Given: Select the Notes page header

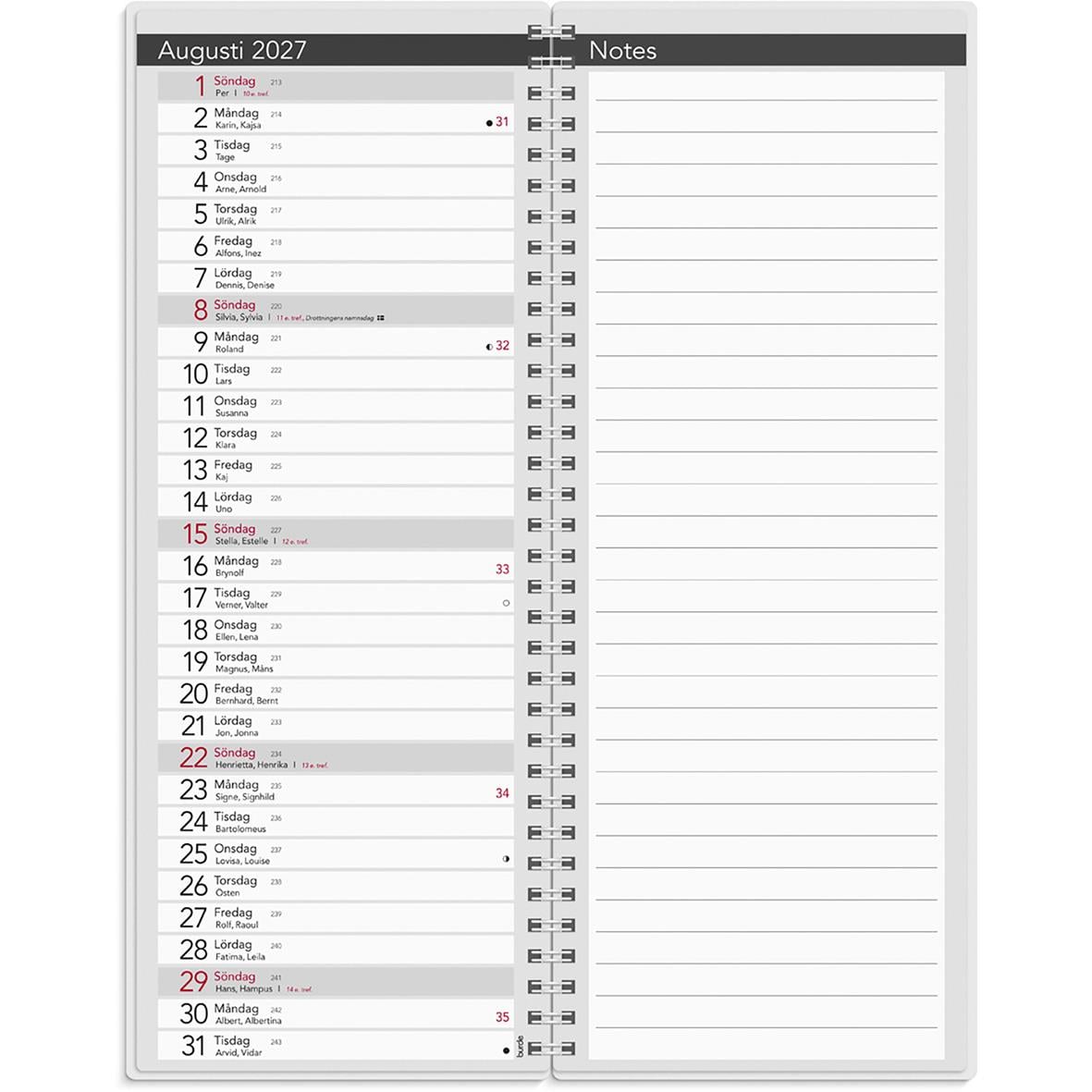Looking at the screenshot, I should pyautogui.click(x=622, y=50).
